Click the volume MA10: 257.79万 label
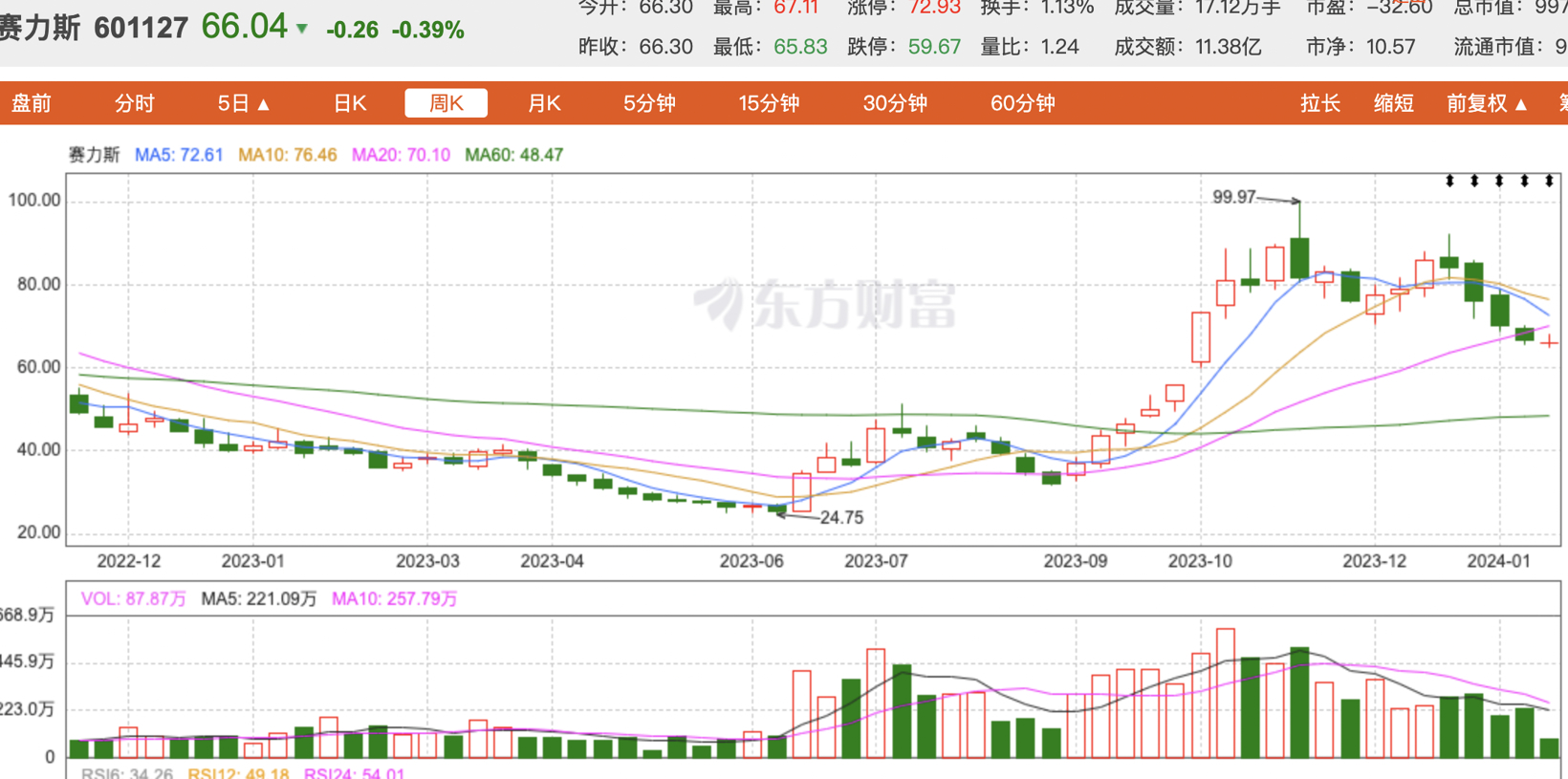Screen dimensions: 1568x779 pos(394,599)
